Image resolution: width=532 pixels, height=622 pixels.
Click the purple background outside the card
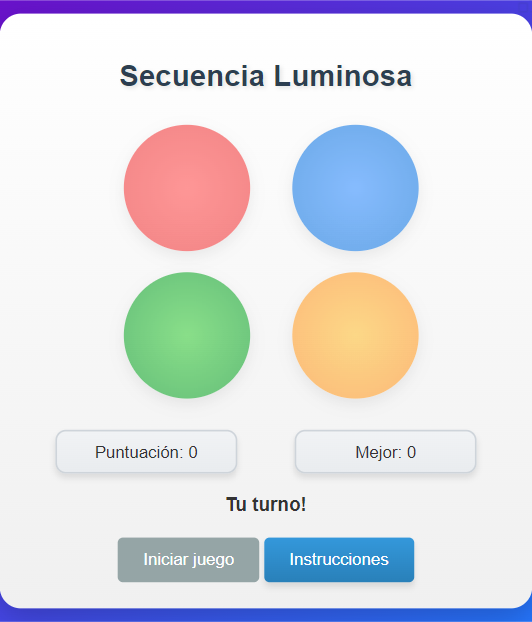tap(266, 615)
